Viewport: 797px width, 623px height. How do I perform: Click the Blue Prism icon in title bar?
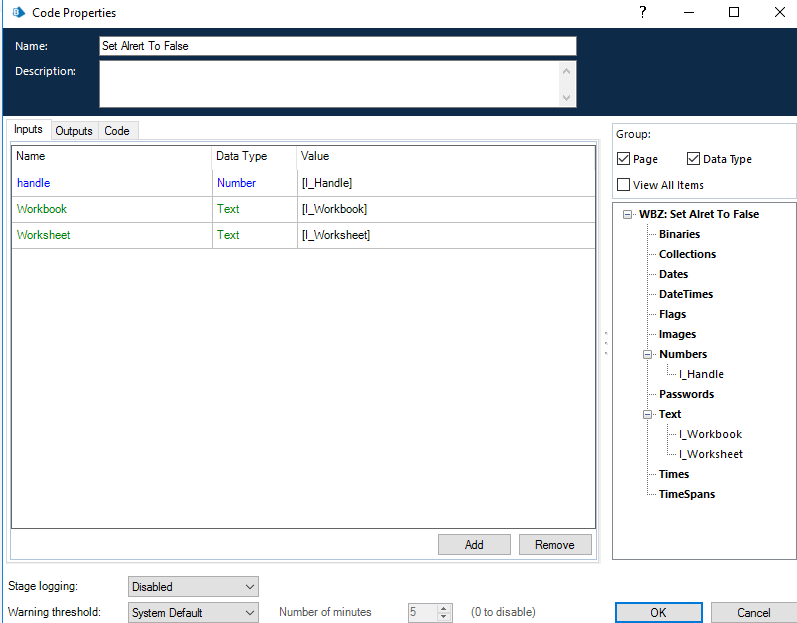click(18, 13)
